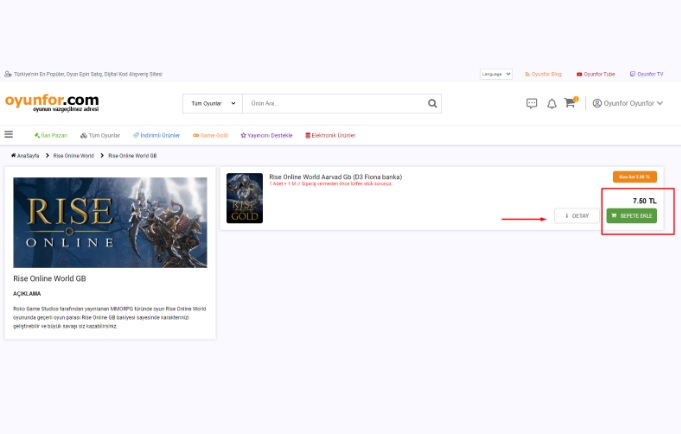
Task: Open Game Gold menu item
Action: click(211, 135)
